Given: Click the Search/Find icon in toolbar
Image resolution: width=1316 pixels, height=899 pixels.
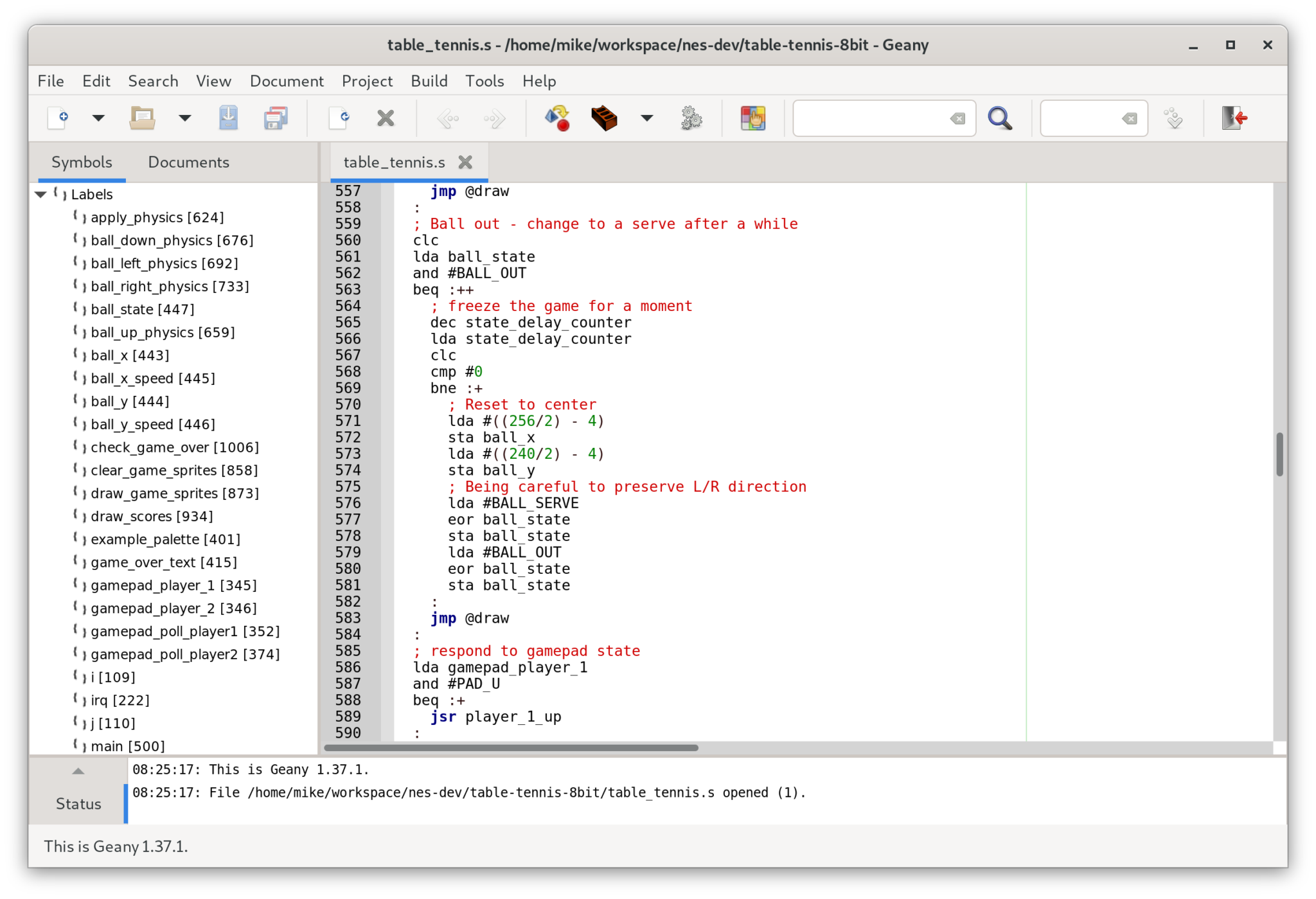Looking at the screenshot, I should [x=1000, y=118].
